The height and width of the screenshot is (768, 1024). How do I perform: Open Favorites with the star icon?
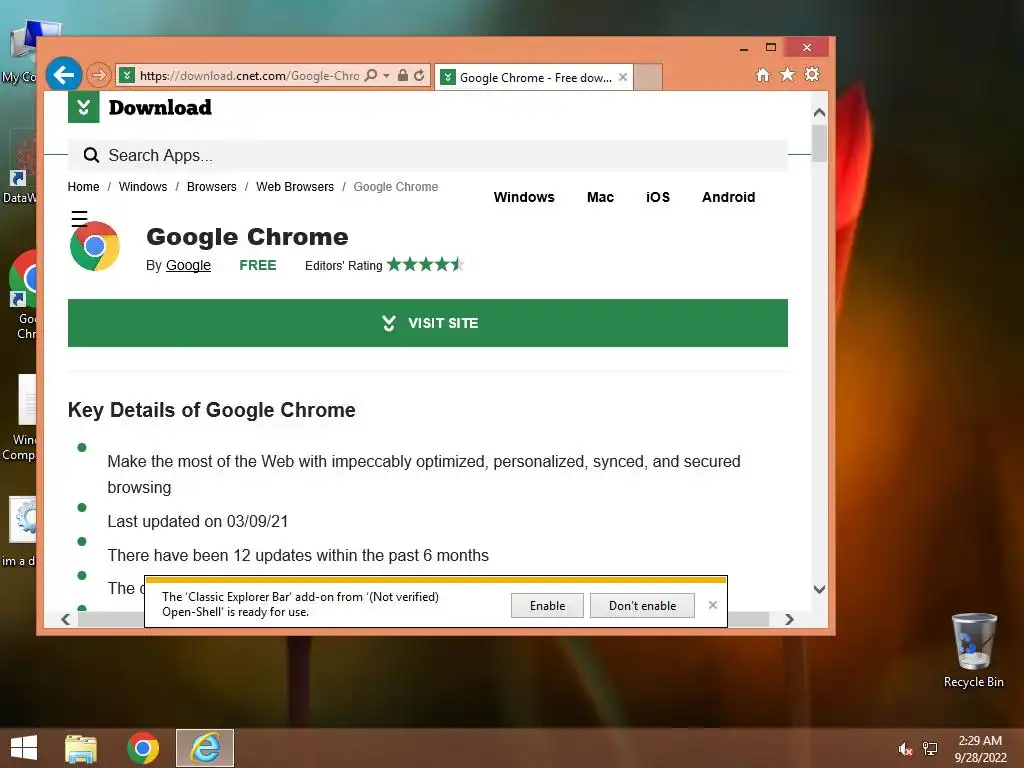tap(788, 74)
